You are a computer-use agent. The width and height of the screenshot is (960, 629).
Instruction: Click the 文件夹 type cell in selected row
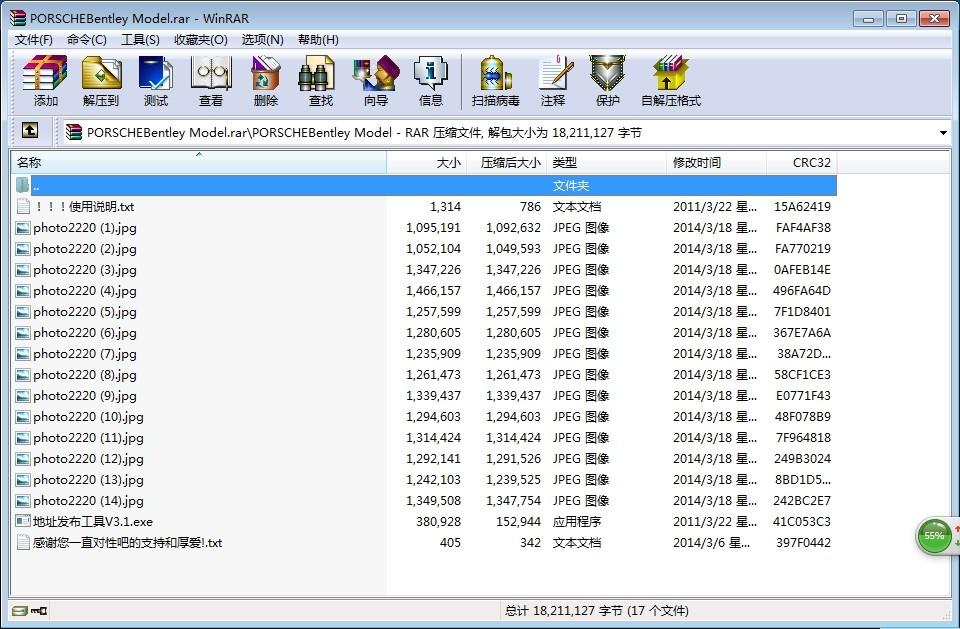click(571, 185)
